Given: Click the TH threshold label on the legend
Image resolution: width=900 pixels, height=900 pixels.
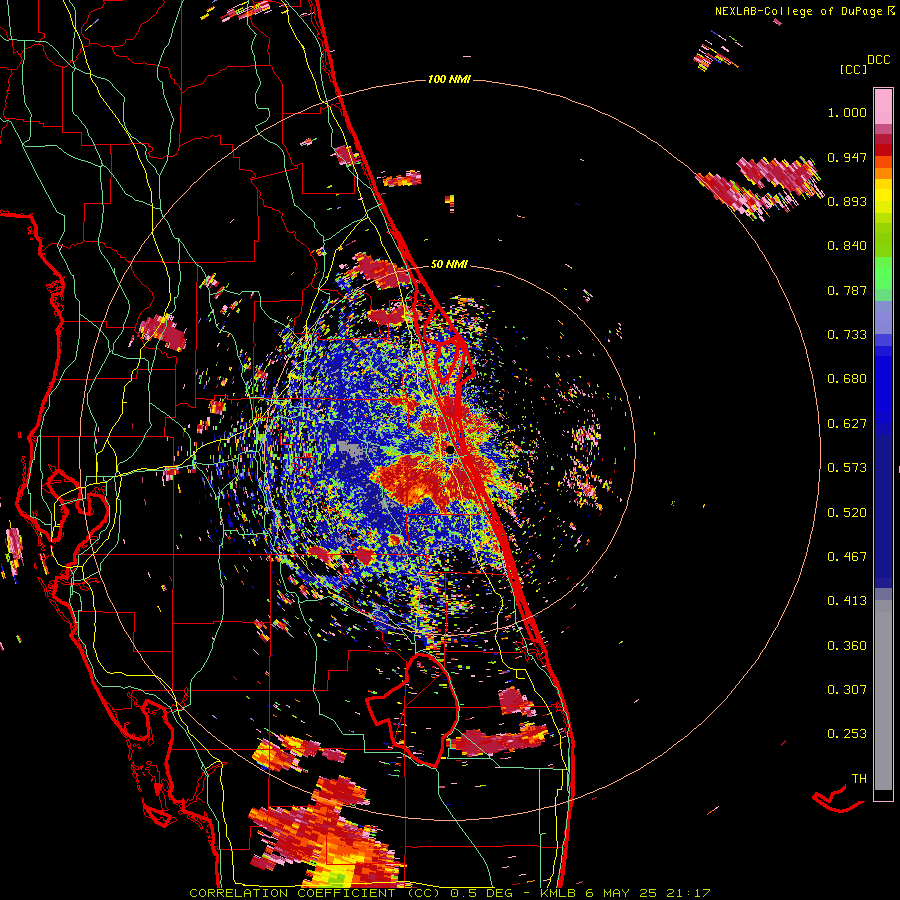Looking at the screenshot, I should click(x=859, y=779).
